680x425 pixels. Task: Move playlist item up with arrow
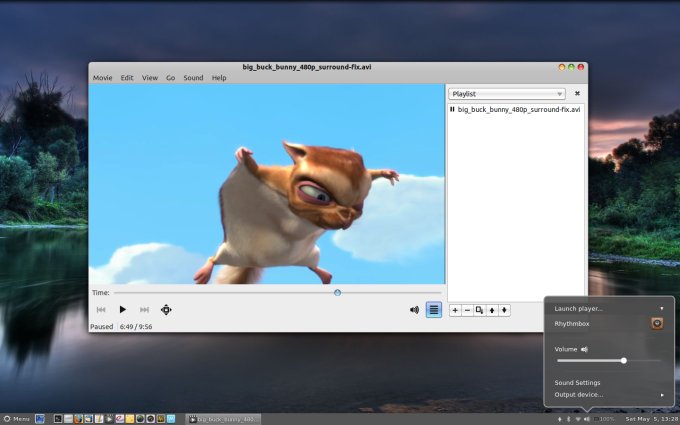(x=492, y=310)
